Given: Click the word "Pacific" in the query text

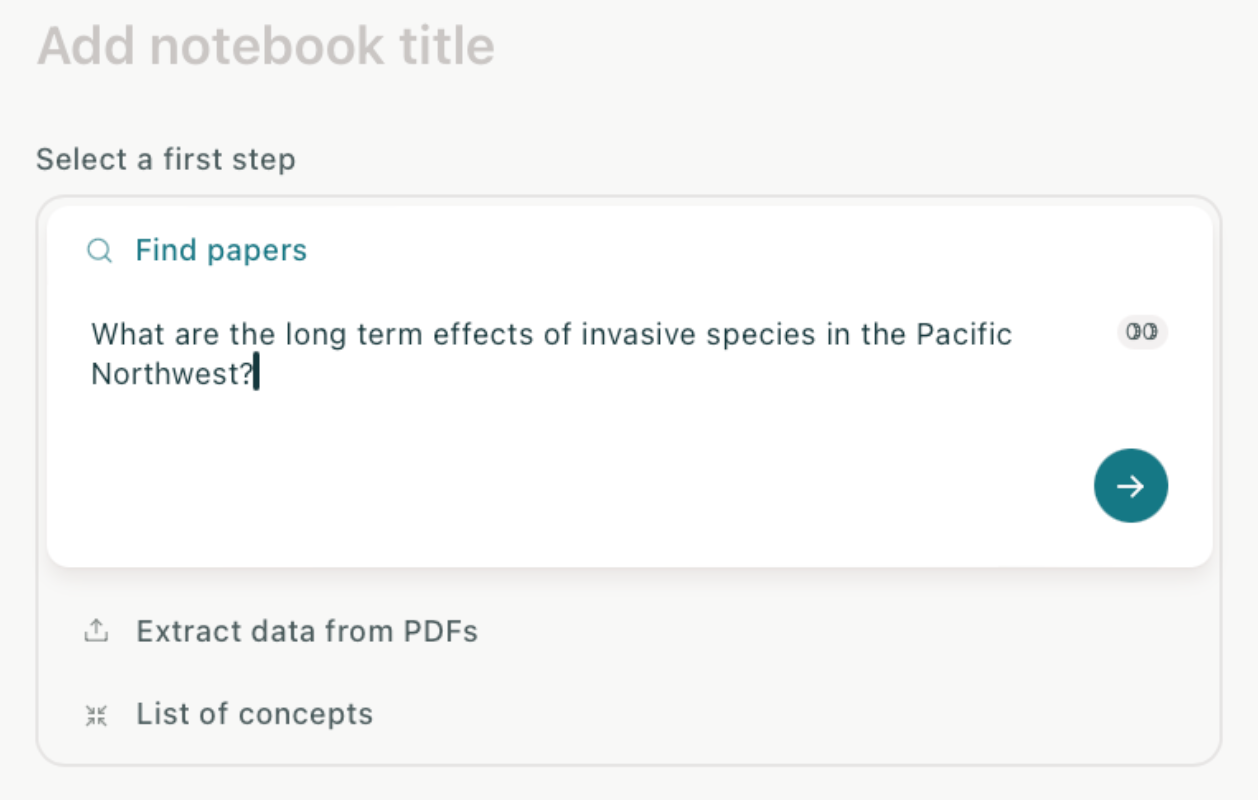Looking at the screenshot, I should coord(964,334).
